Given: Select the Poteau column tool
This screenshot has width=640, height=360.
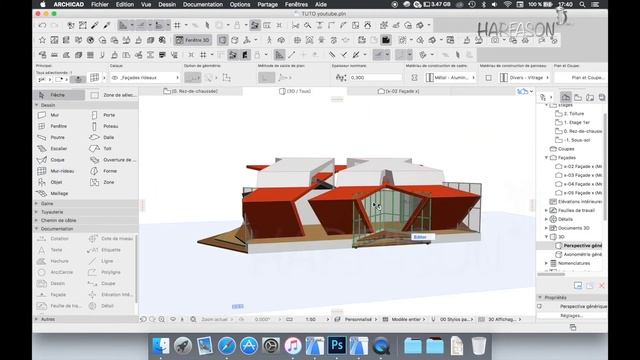Looking at the screenshot, I should (112, 126).
